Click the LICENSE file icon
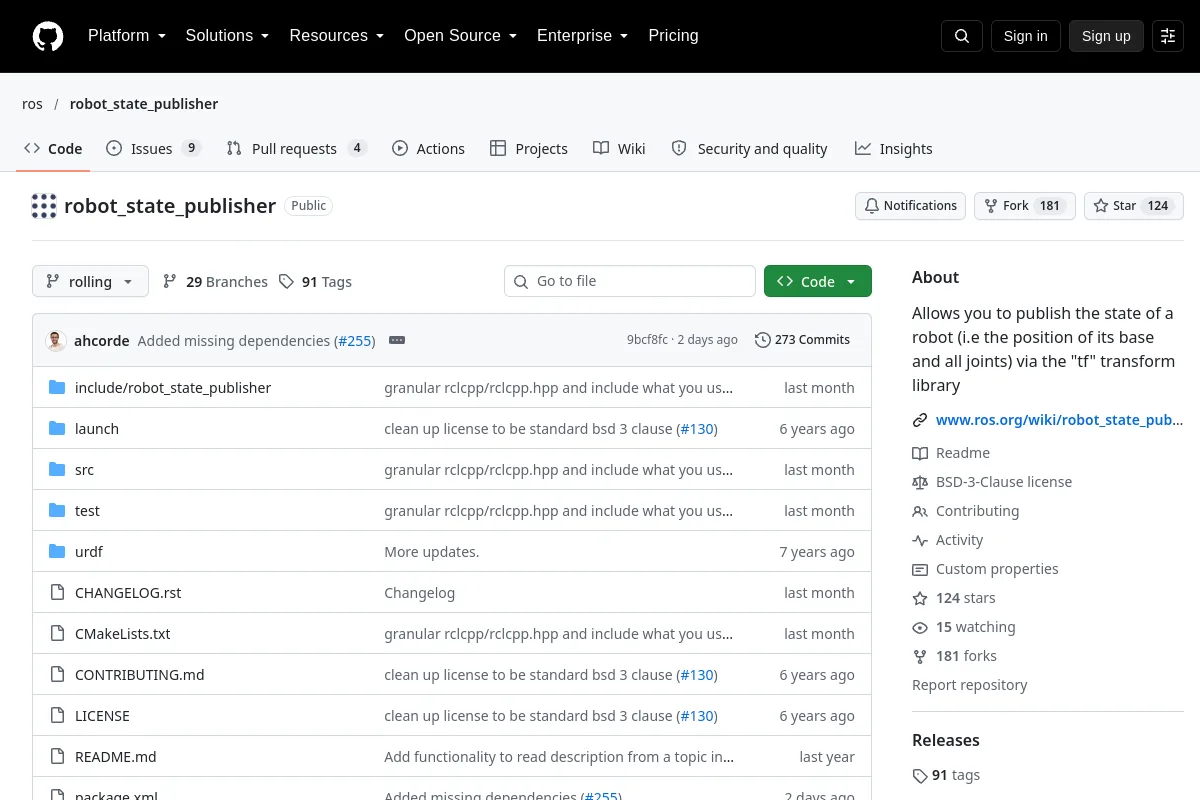1200x800 pixels. pyautogui.click(x=57, y=715)
